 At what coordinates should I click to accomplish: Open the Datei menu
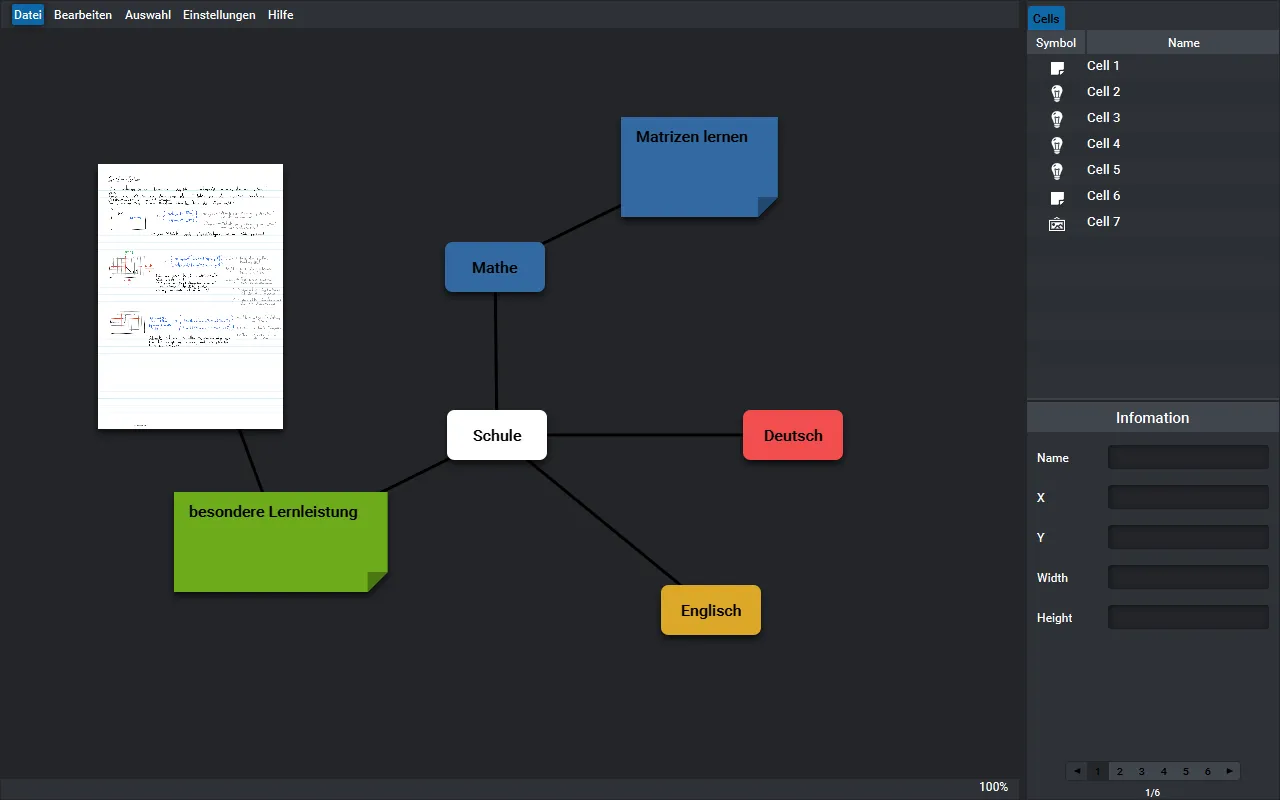[28, 15]
